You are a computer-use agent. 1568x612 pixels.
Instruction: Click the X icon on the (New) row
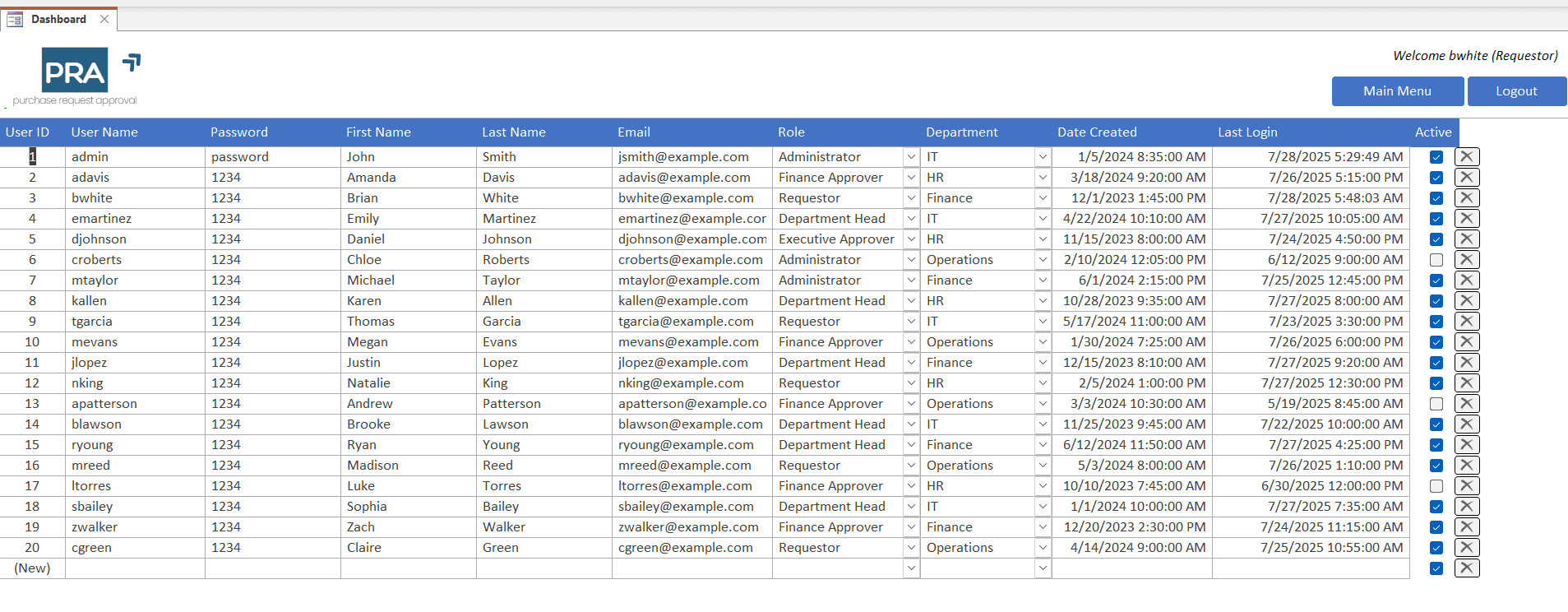point(1467,568)
